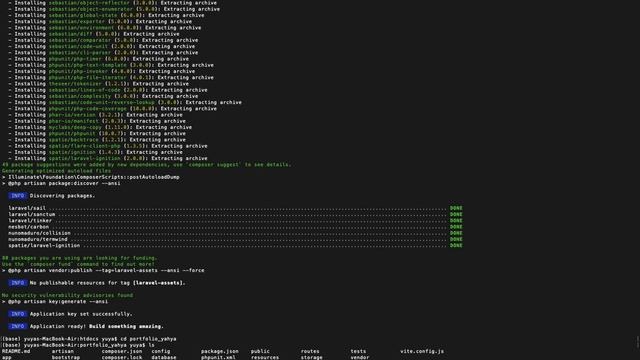Click the phar-io/version package name
This screenshot has width=640, height=360.
[72, 115]
